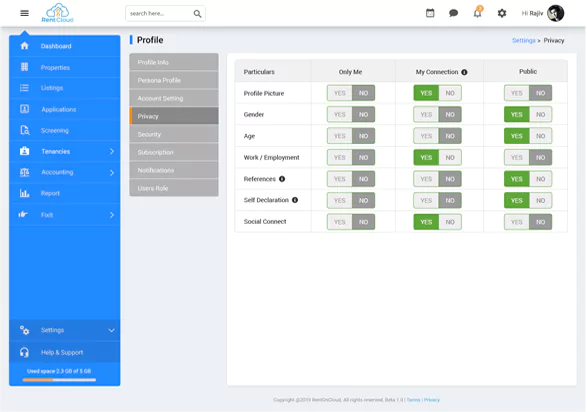Click the Public column header
Screen dimensions: 587x412
point(528,71)
